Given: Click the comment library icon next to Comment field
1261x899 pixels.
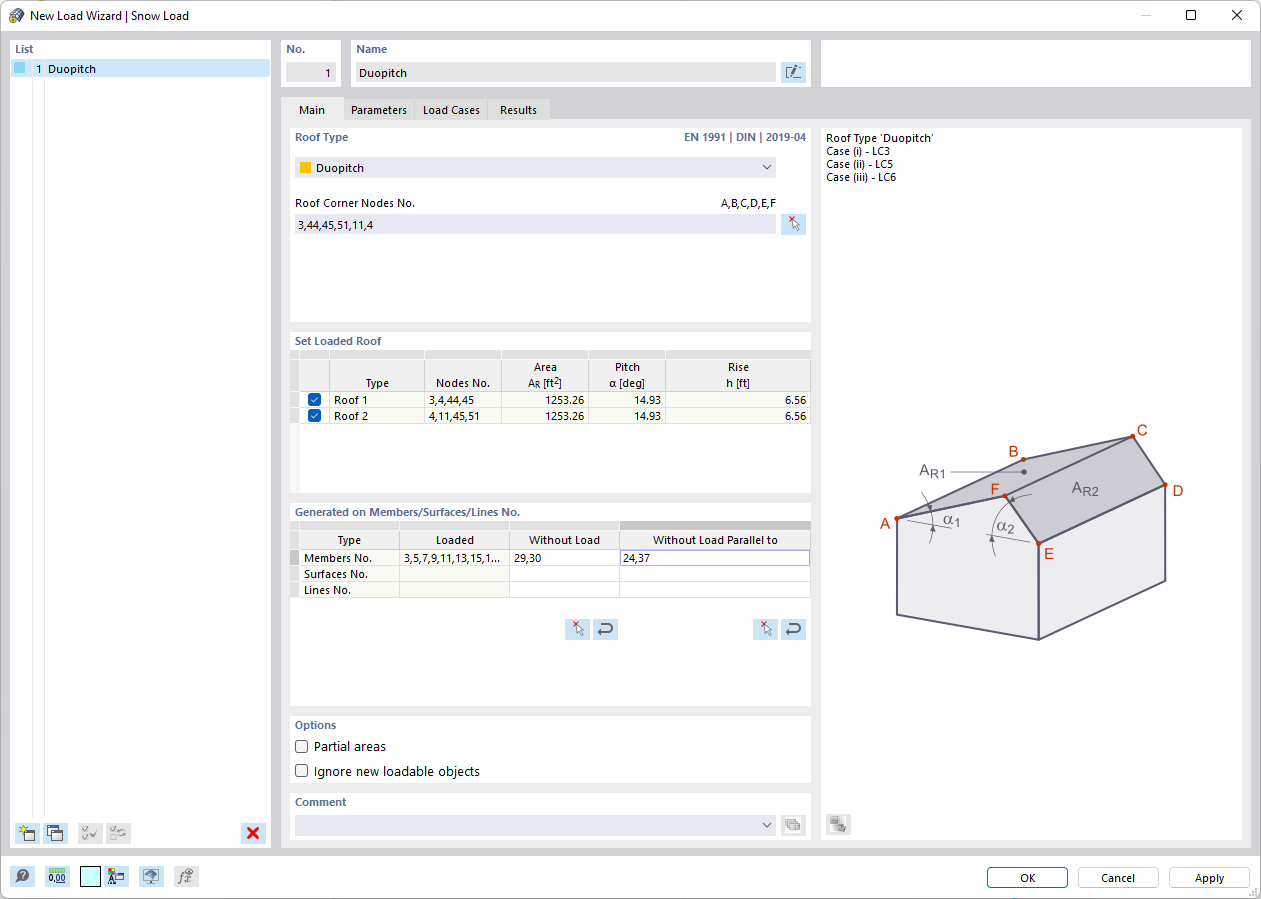Looking at the screenshot, I should point(793,825).
